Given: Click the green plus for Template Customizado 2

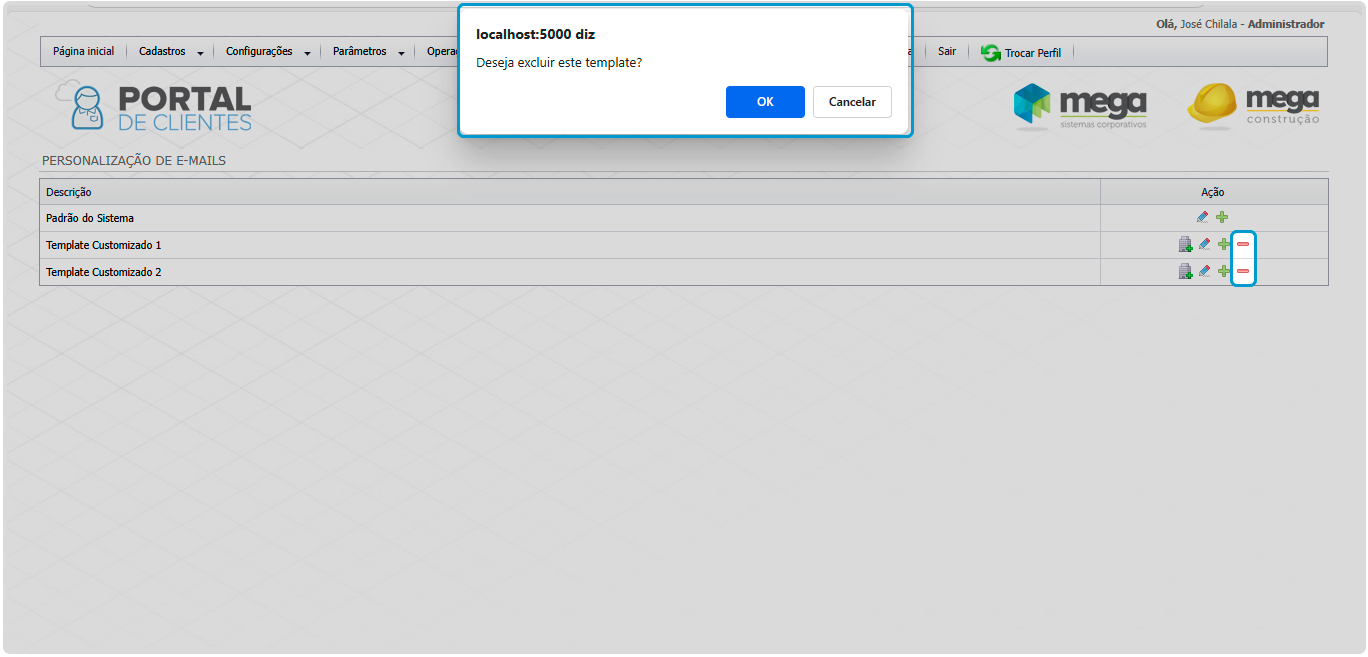Looking at the screenshot, I should coord(1224,271).
